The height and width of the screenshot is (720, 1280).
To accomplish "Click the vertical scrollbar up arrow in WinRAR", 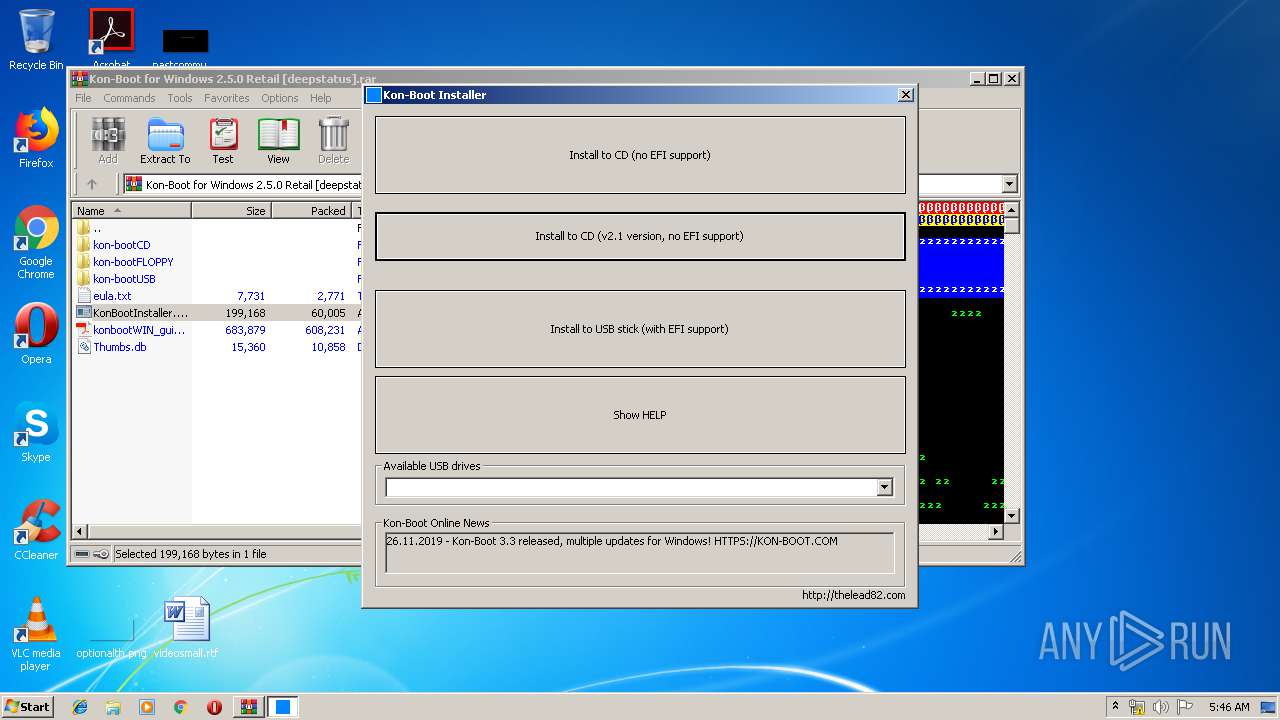I will point(1011,210).
